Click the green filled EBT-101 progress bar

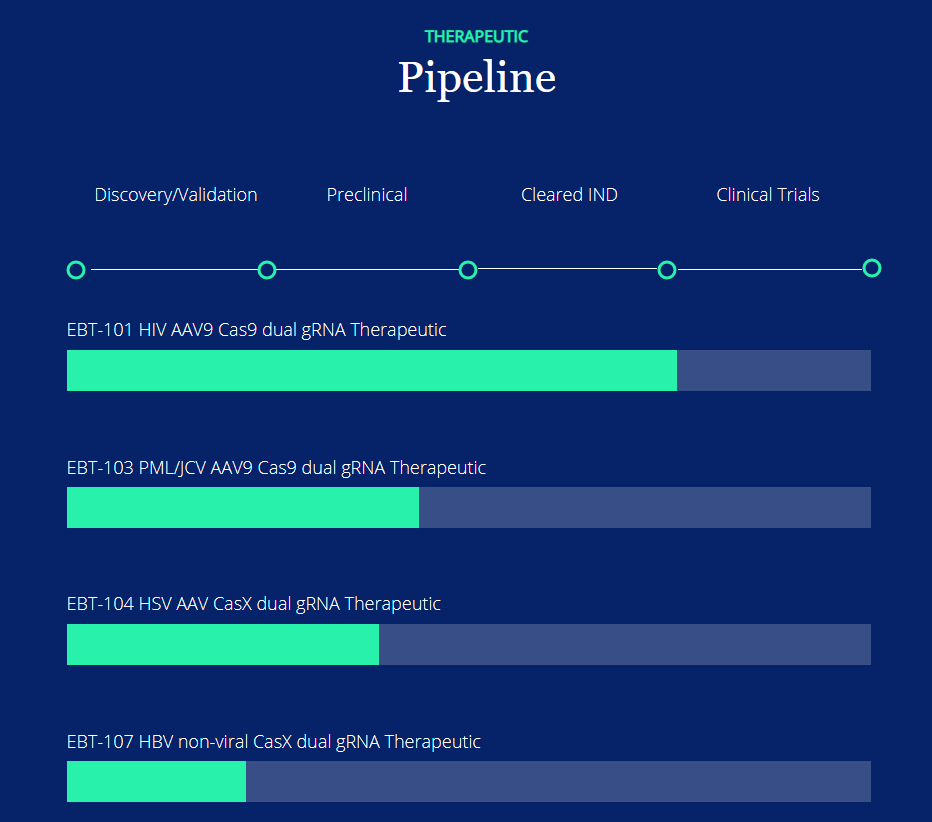pos(372,371)
